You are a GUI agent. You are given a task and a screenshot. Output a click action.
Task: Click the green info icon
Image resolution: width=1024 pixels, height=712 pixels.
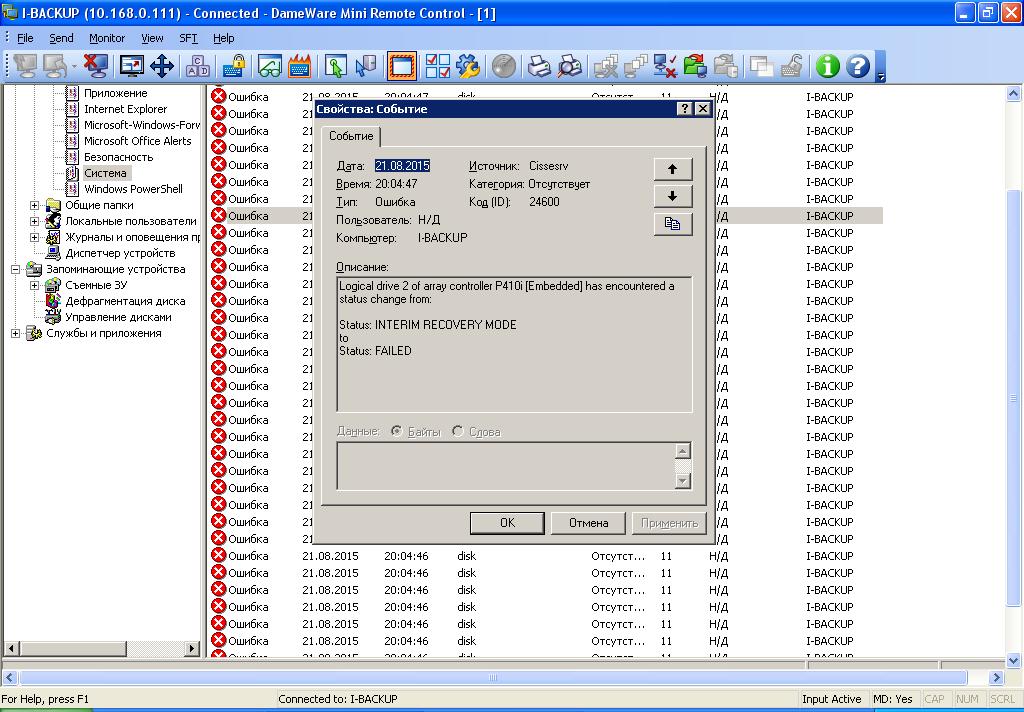coord(826,66)
